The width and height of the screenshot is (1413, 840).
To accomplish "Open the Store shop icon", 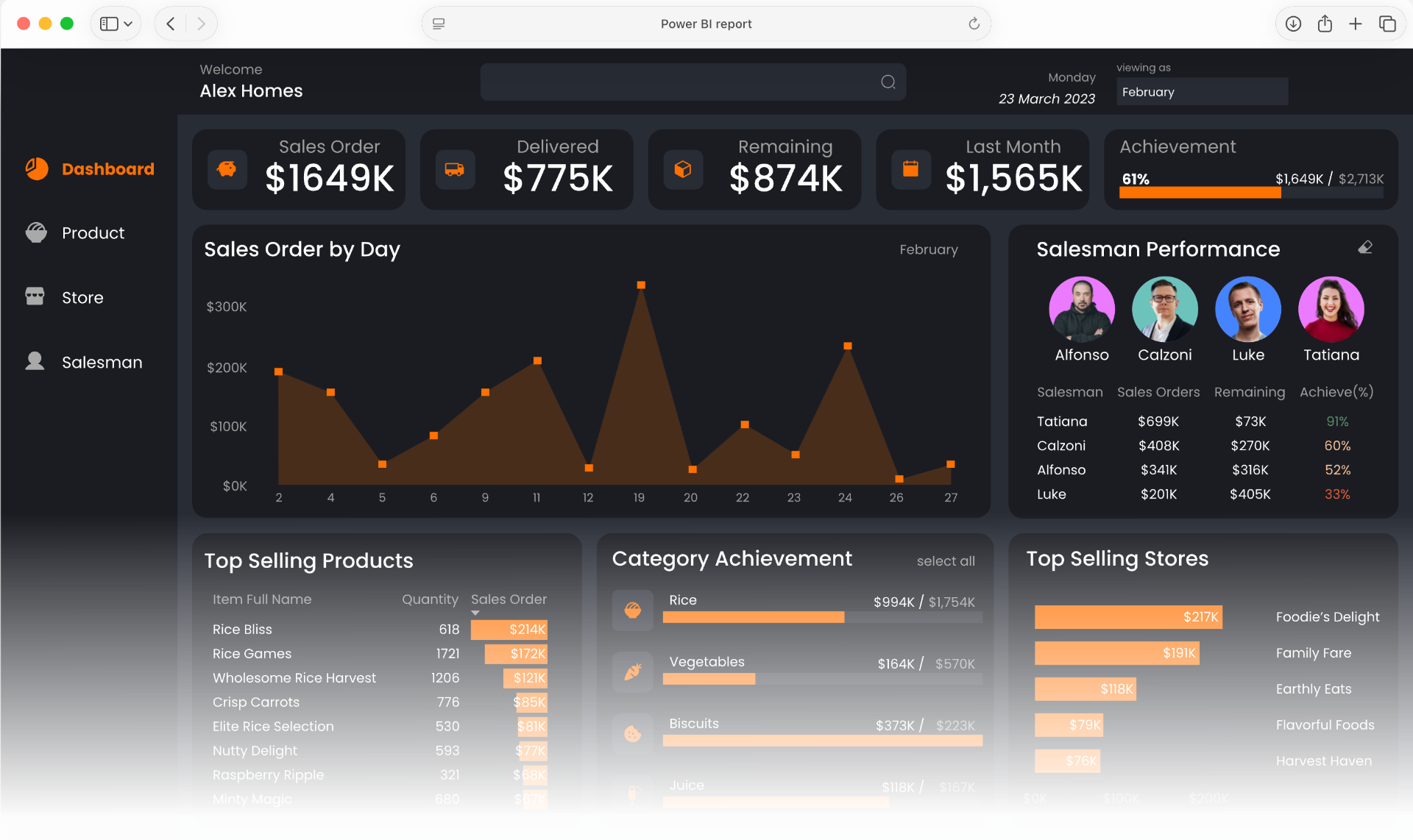I will (x=35, y=296).
